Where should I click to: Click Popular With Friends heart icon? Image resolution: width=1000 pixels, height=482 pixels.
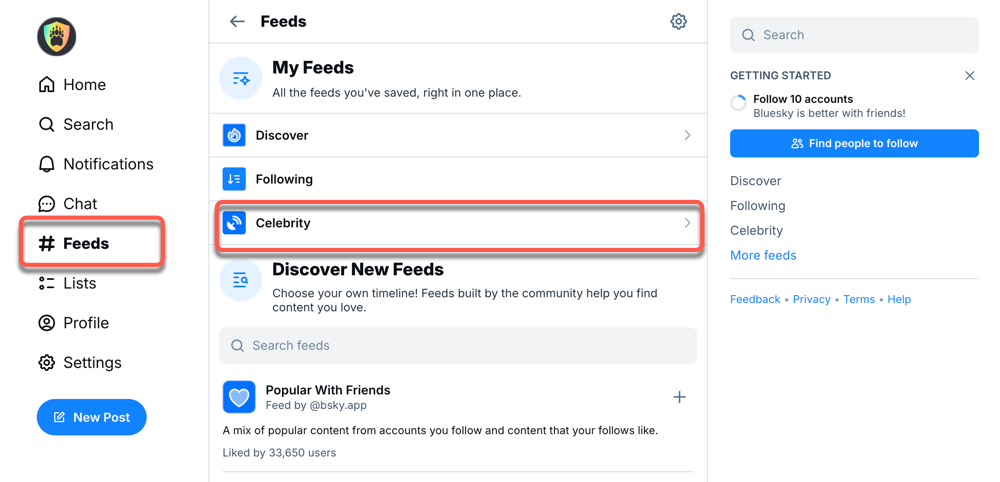click(x=239, y=397)
